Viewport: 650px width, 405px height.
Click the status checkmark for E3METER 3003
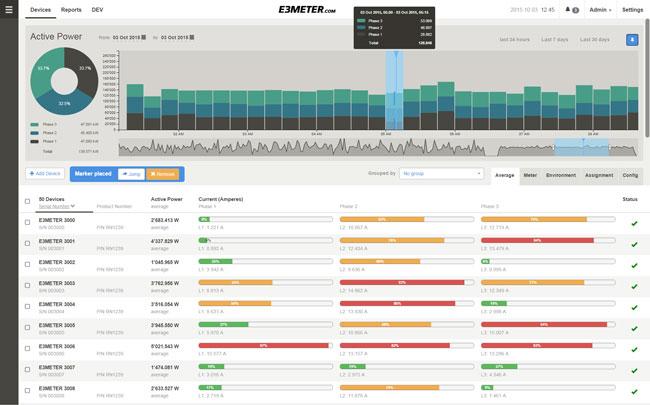click(x=634, y=286)
